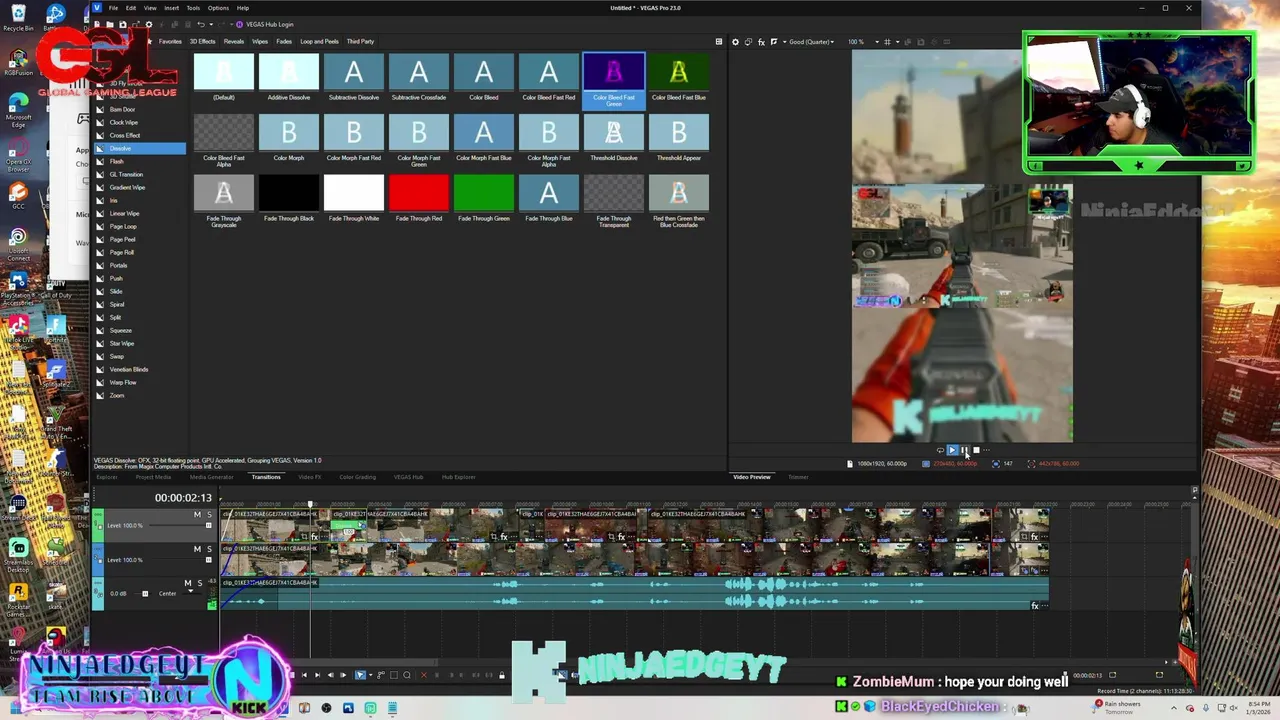Toggle the lock icon in timeline toolbar
Image resolution: width=1280 pixels, height=720 pixels.
(502, 675)
